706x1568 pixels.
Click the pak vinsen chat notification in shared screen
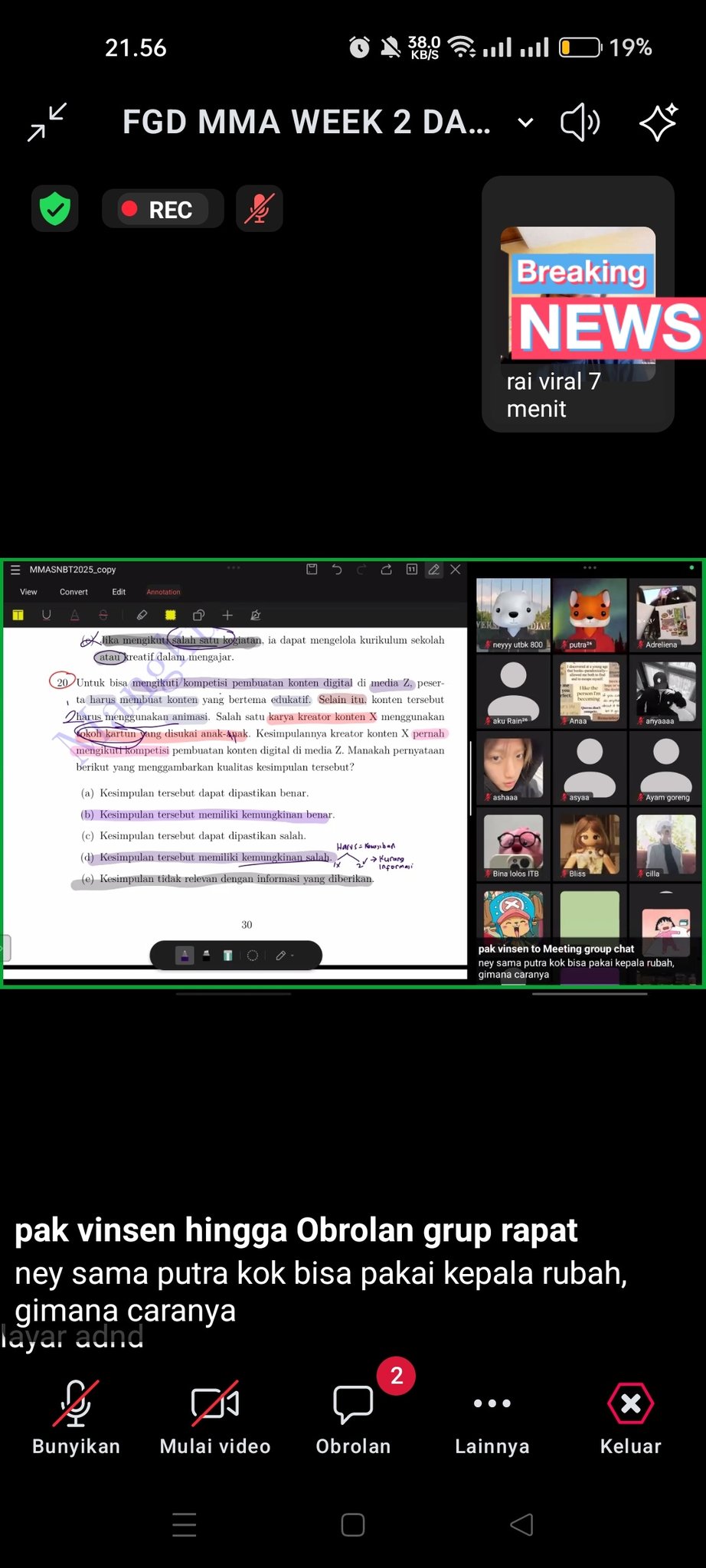(577, 961)
